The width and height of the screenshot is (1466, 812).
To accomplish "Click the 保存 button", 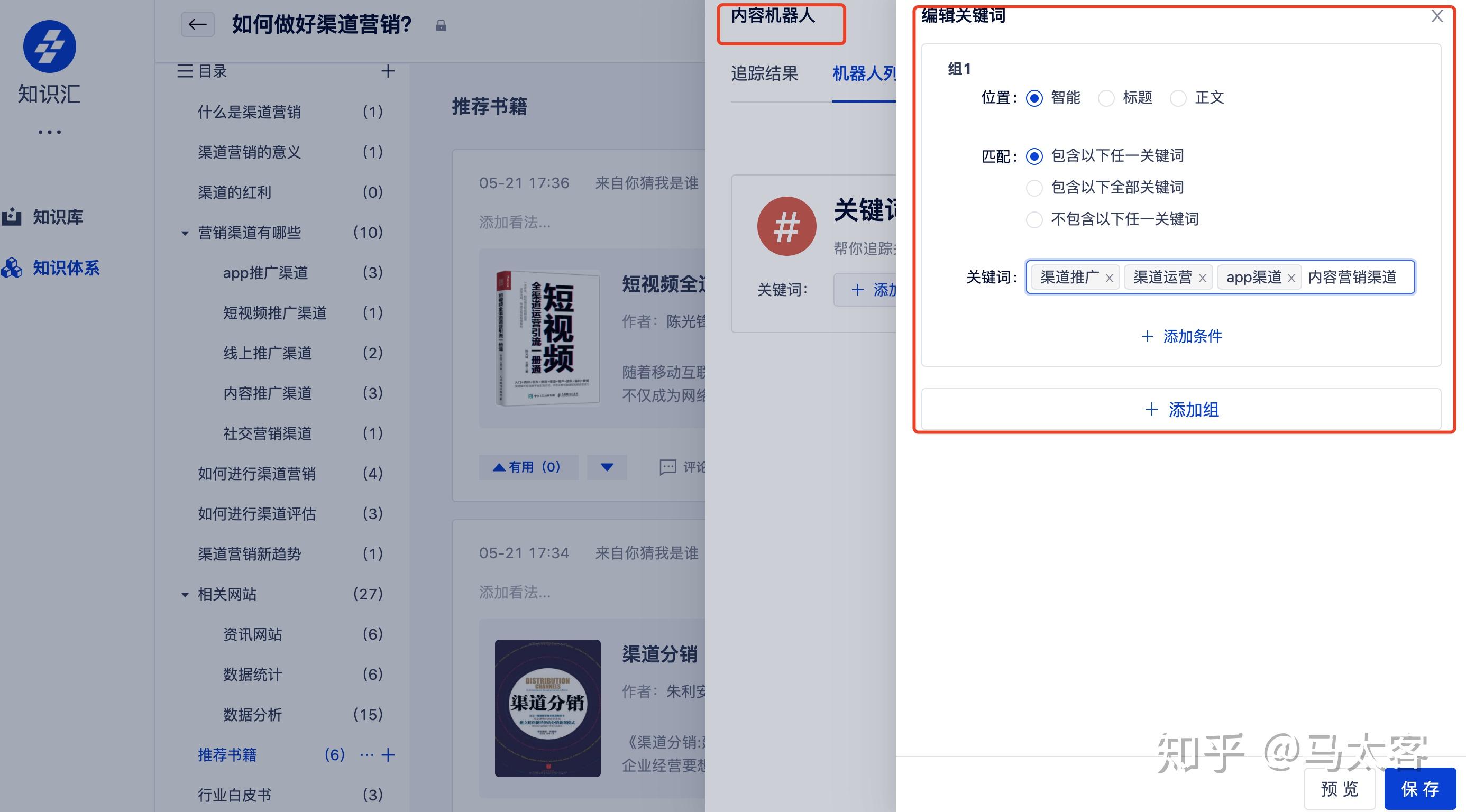I will pos(1420,789).
